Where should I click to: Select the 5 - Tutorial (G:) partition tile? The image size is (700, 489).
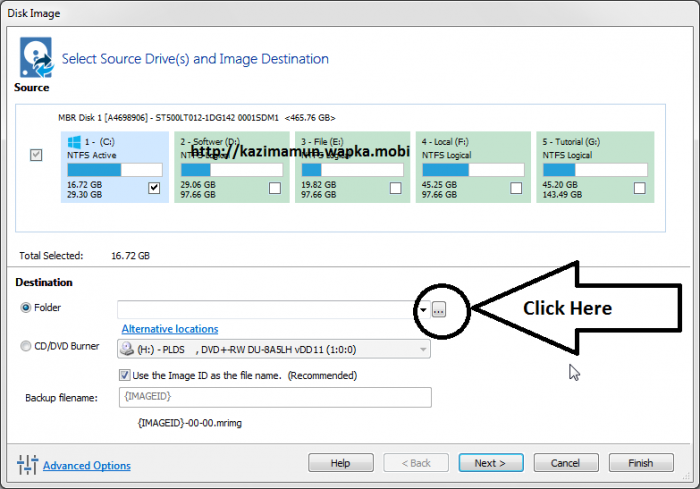point(595,167)
